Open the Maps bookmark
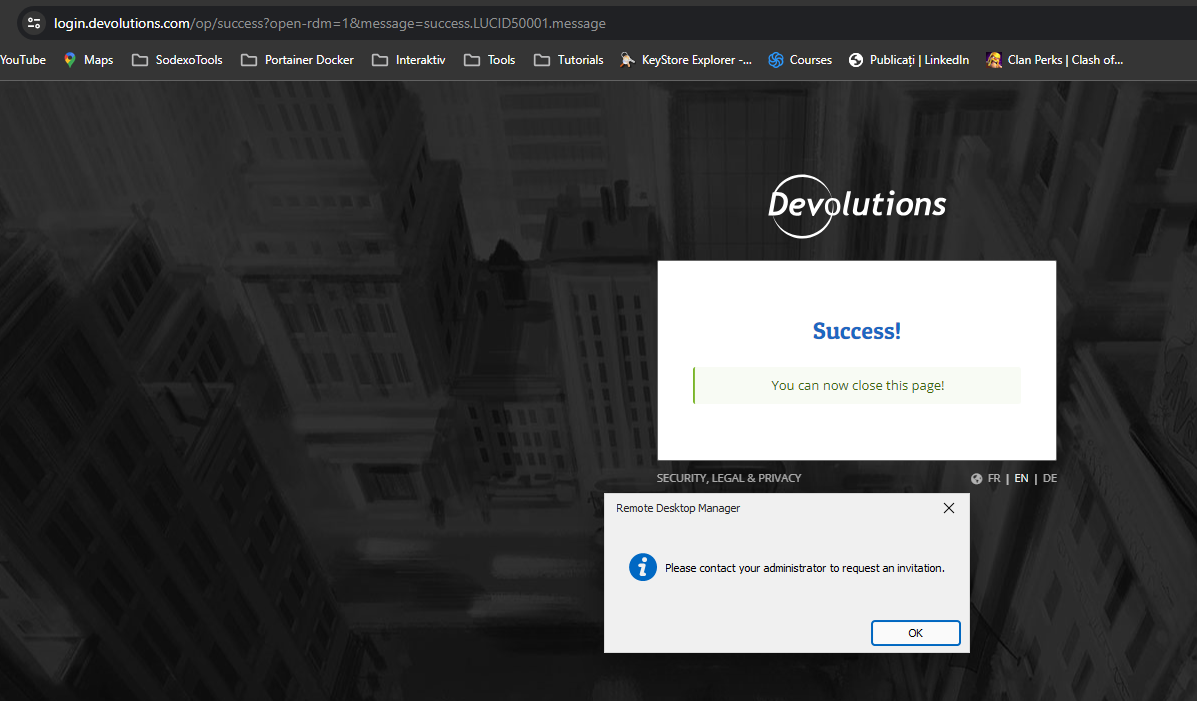The image size is (1197, 701). [x=89, y=60]
